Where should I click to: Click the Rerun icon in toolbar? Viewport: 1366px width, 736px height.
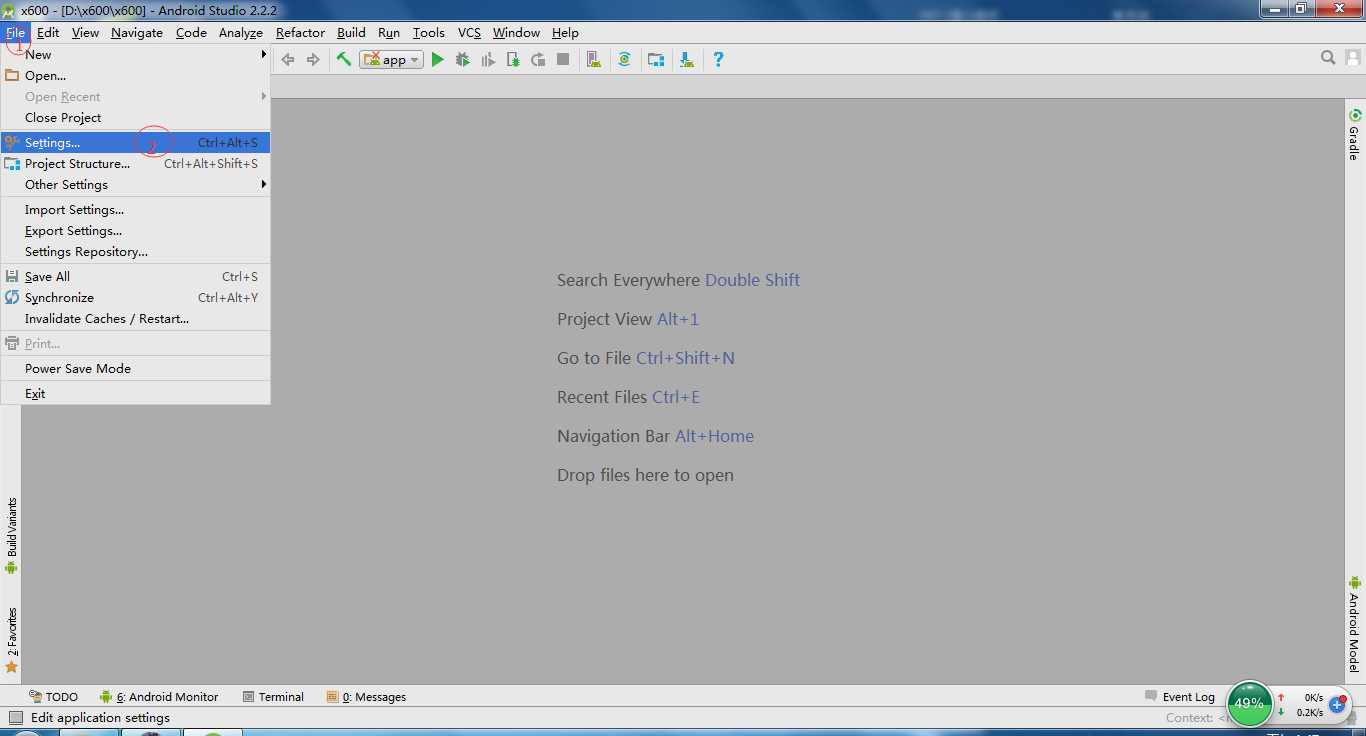[x=538, y=60]
